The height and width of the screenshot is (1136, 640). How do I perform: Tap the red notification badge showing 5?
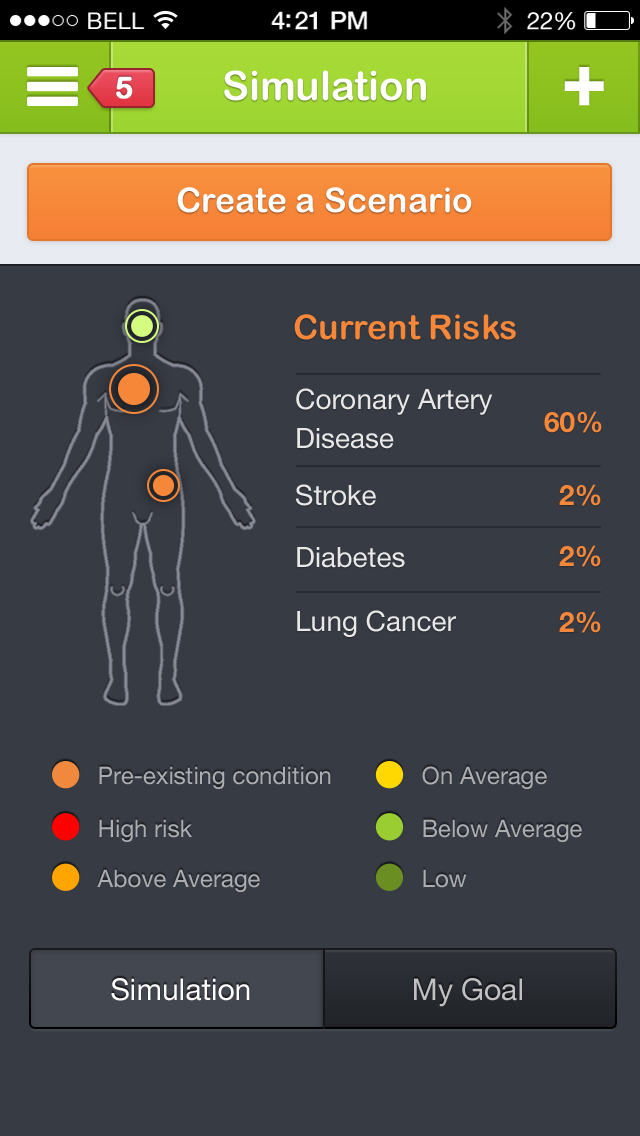pyautogui.click(x=123, y=88)
